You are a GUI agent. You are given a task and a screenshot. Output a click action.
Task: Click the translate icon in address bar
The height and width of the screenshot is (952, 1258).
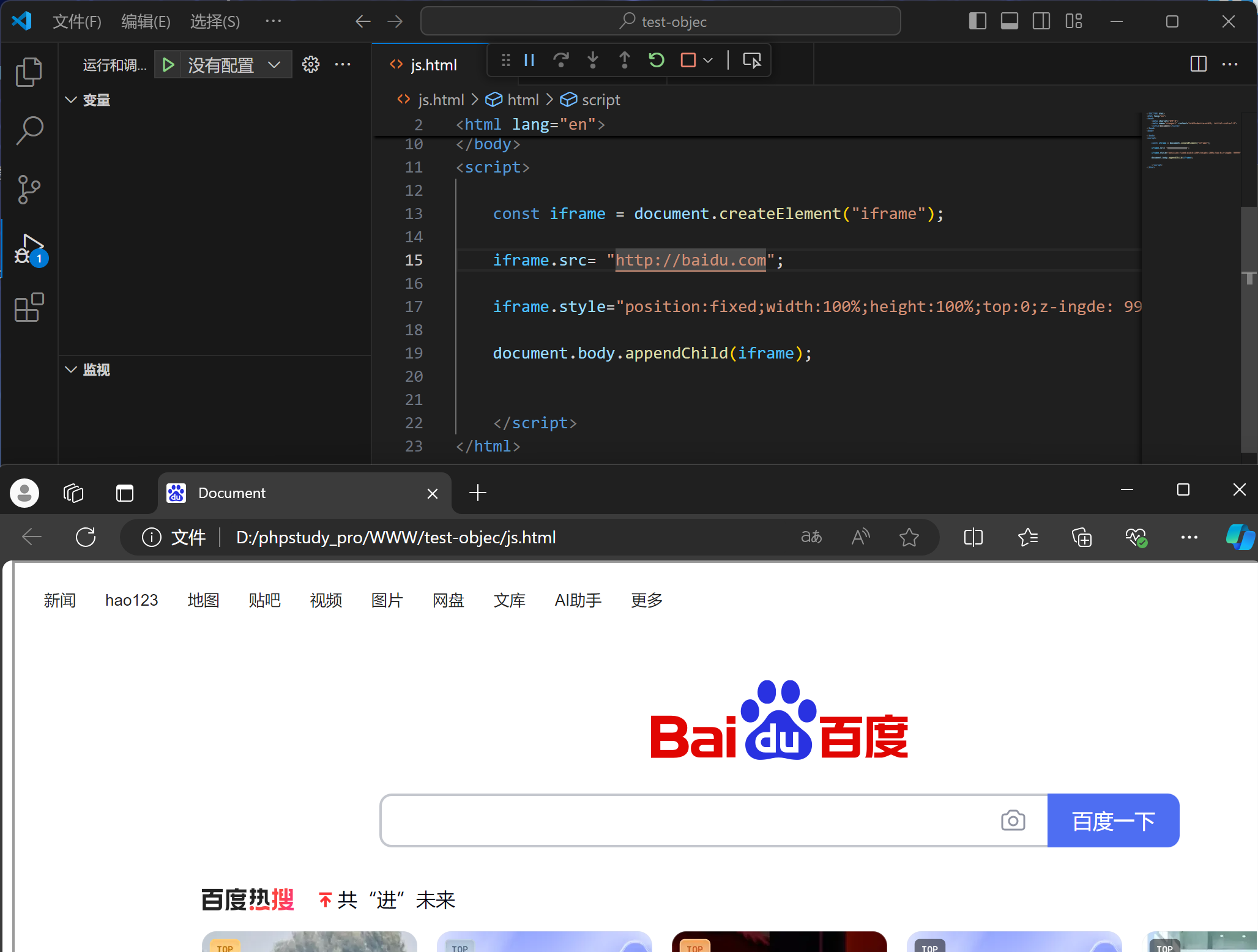coord(811,537)
